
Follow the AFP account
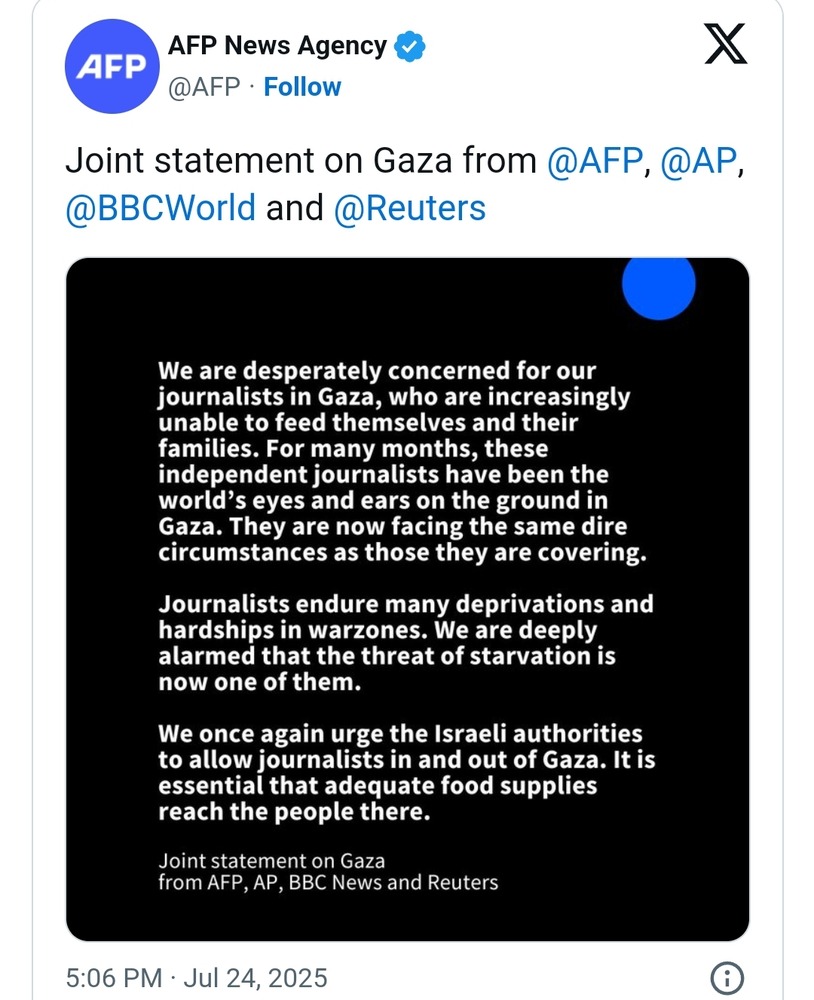(x=302, y=87)
